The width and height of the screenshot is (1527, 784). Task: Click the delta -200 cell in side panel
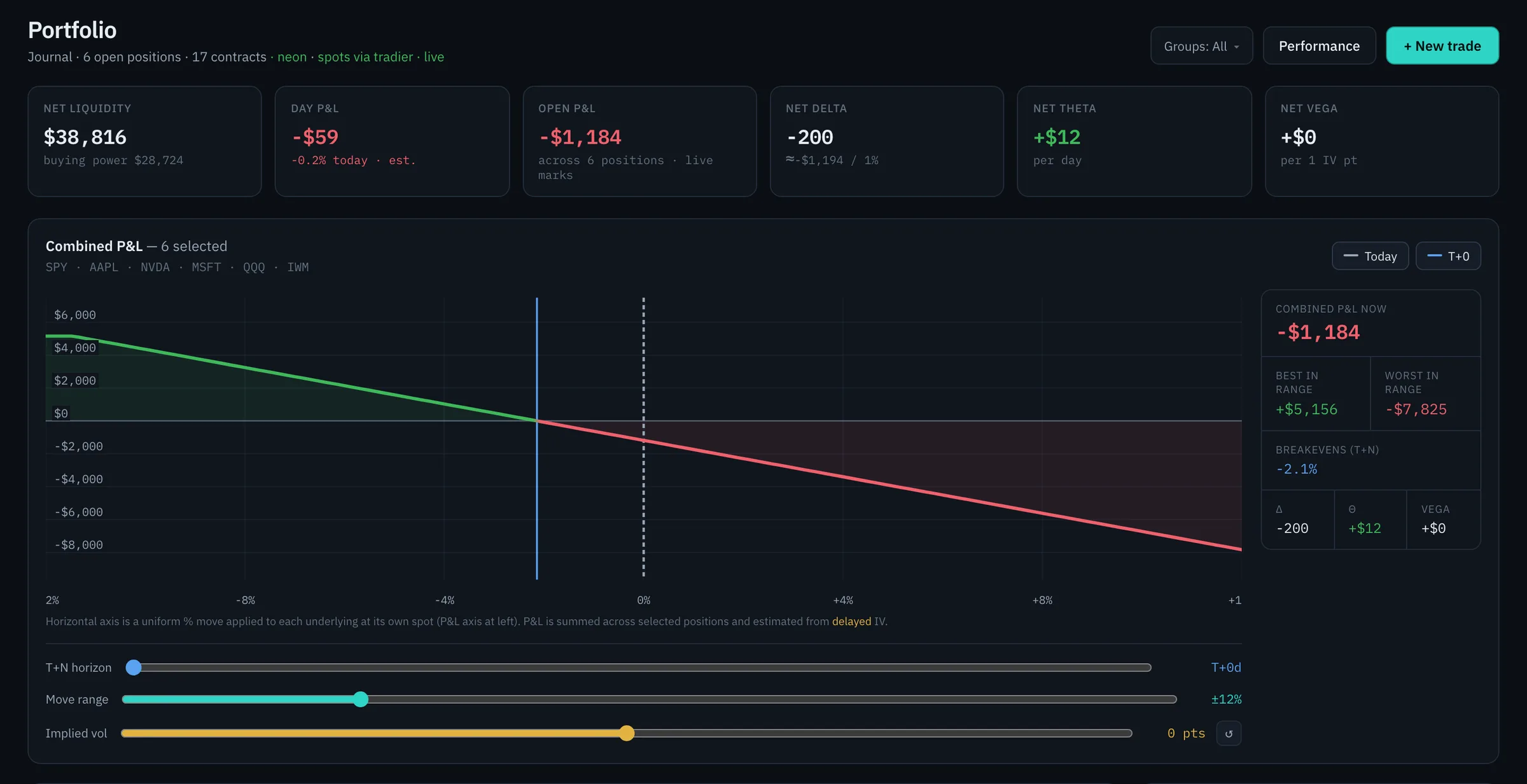point(1297,519)
